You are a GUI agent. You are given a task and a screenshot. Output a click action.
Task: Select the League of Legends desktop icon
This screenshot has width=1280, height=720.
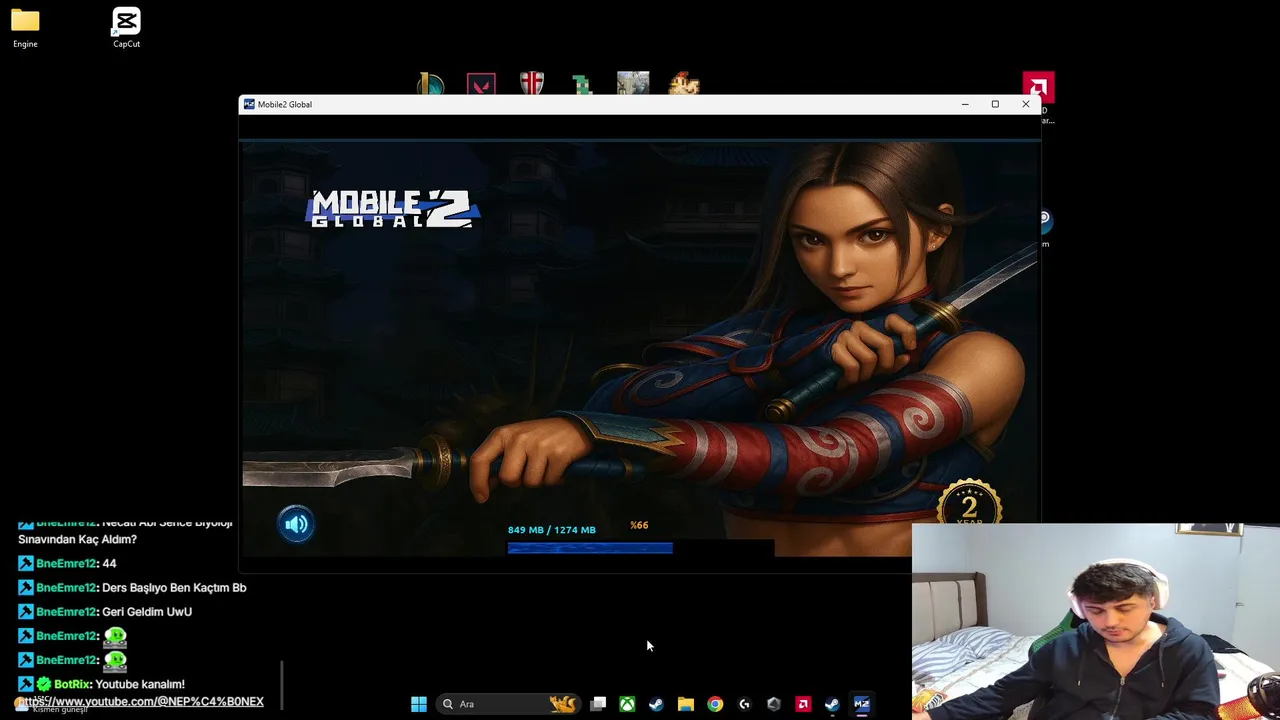(x=430, y=84)
